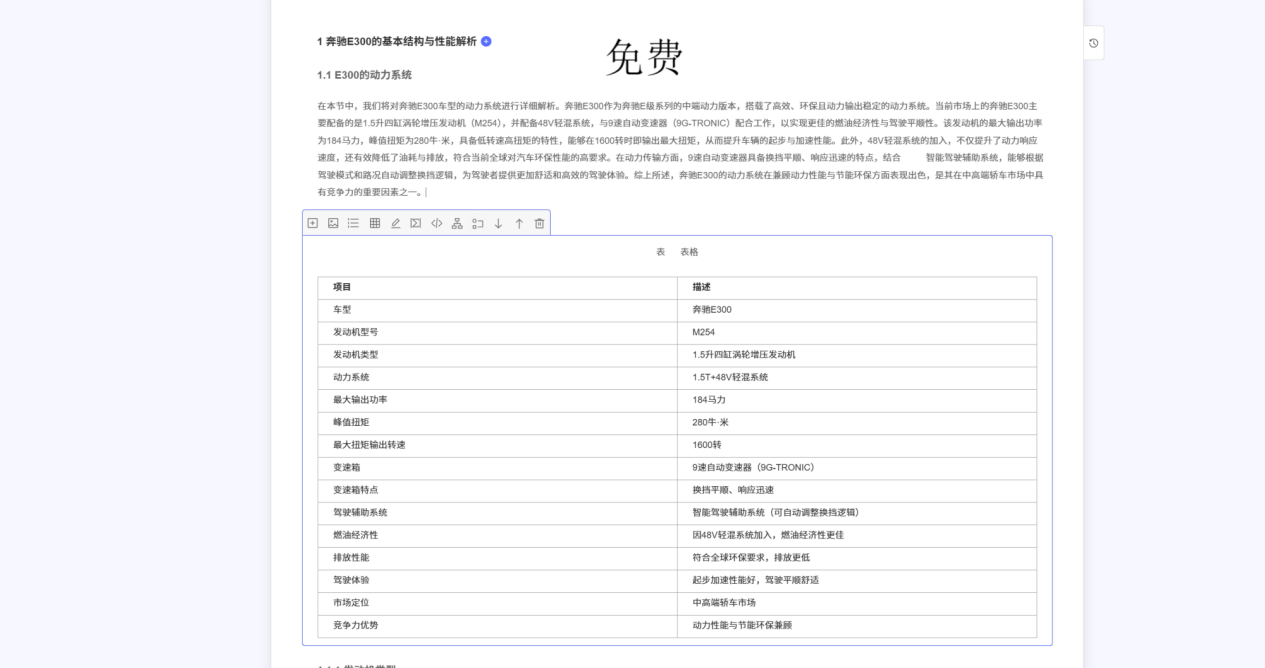Image resolution: width=1265 pixels, height=668 pixels.
Task: Insert an image using the picture icon
Action: click(x=333, y=223)
